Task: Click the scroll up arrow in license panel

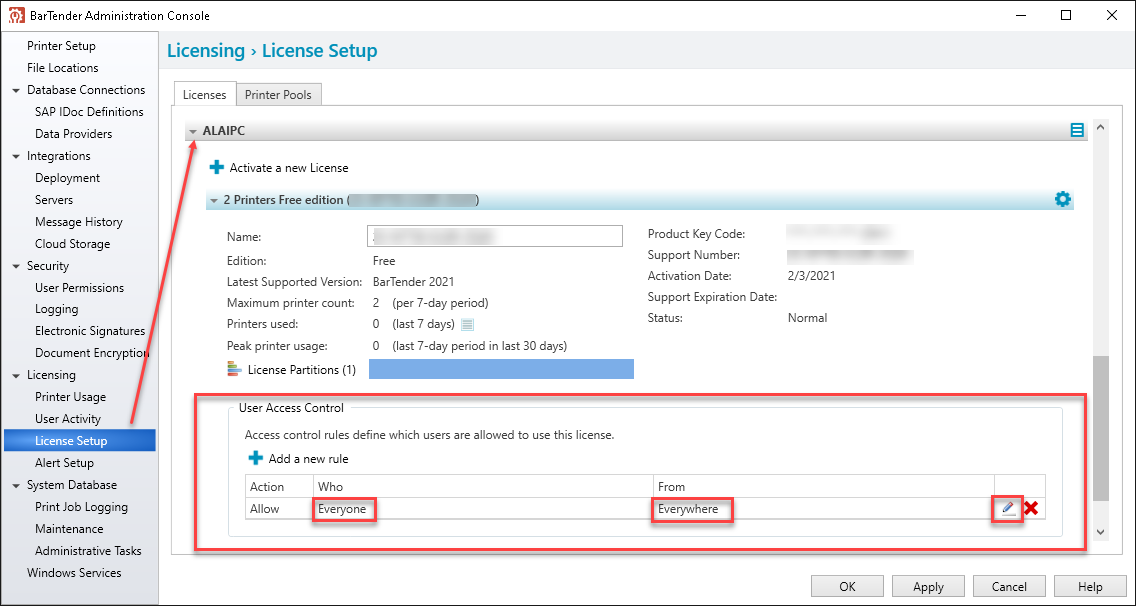Action: (1100, 128)
